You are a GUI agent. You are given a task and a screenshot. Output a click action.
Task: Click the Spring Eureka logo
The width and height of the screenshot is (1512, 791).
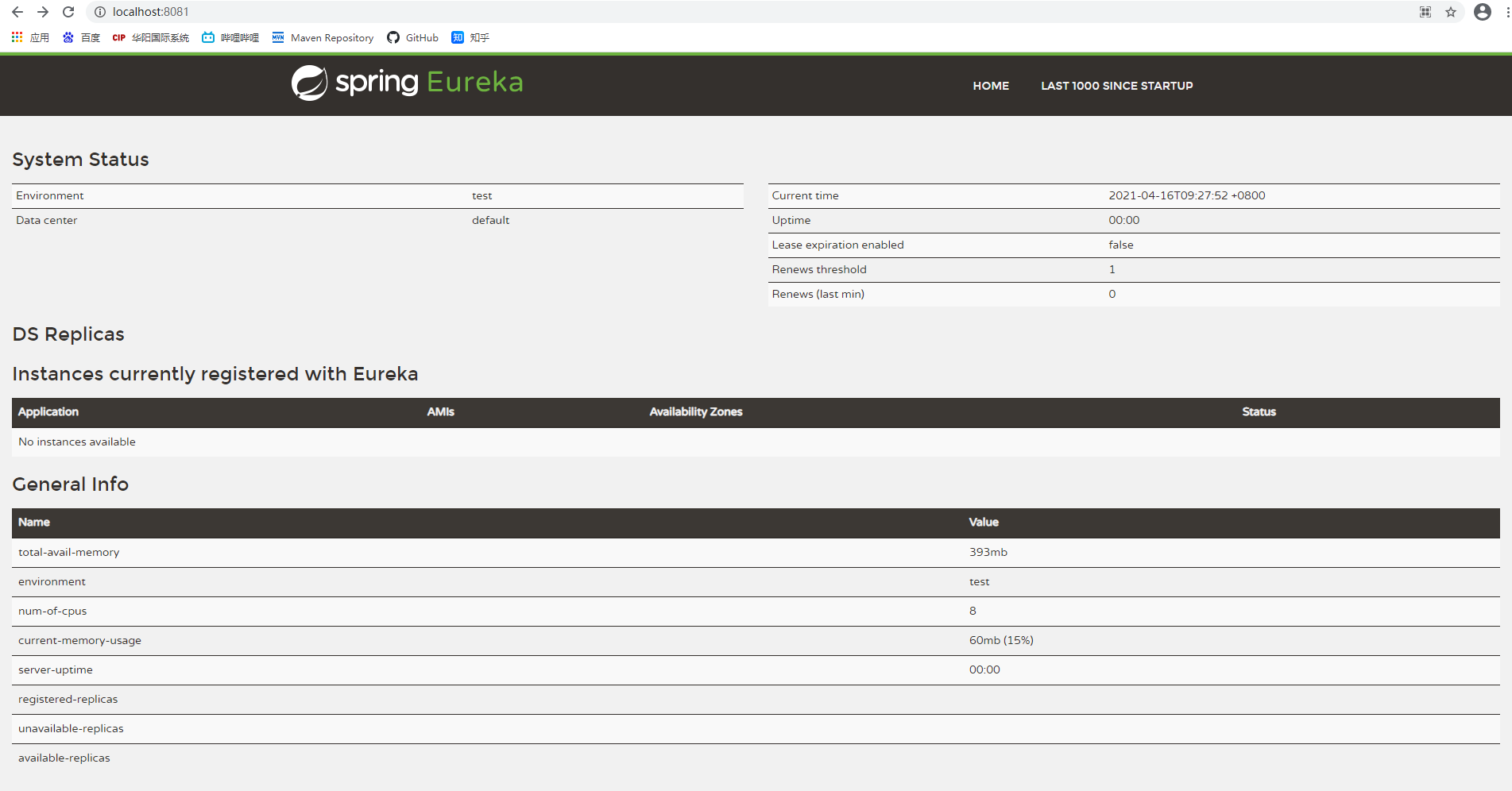coord(407,83)
